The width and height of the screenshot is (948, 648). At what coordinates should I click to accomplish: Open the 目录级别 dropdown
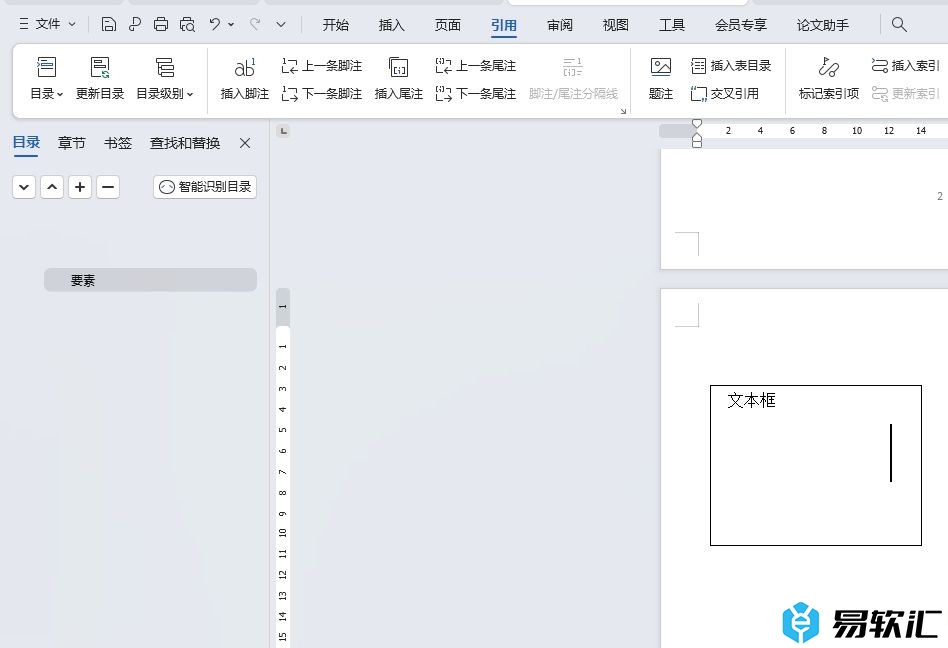point(164,78)
